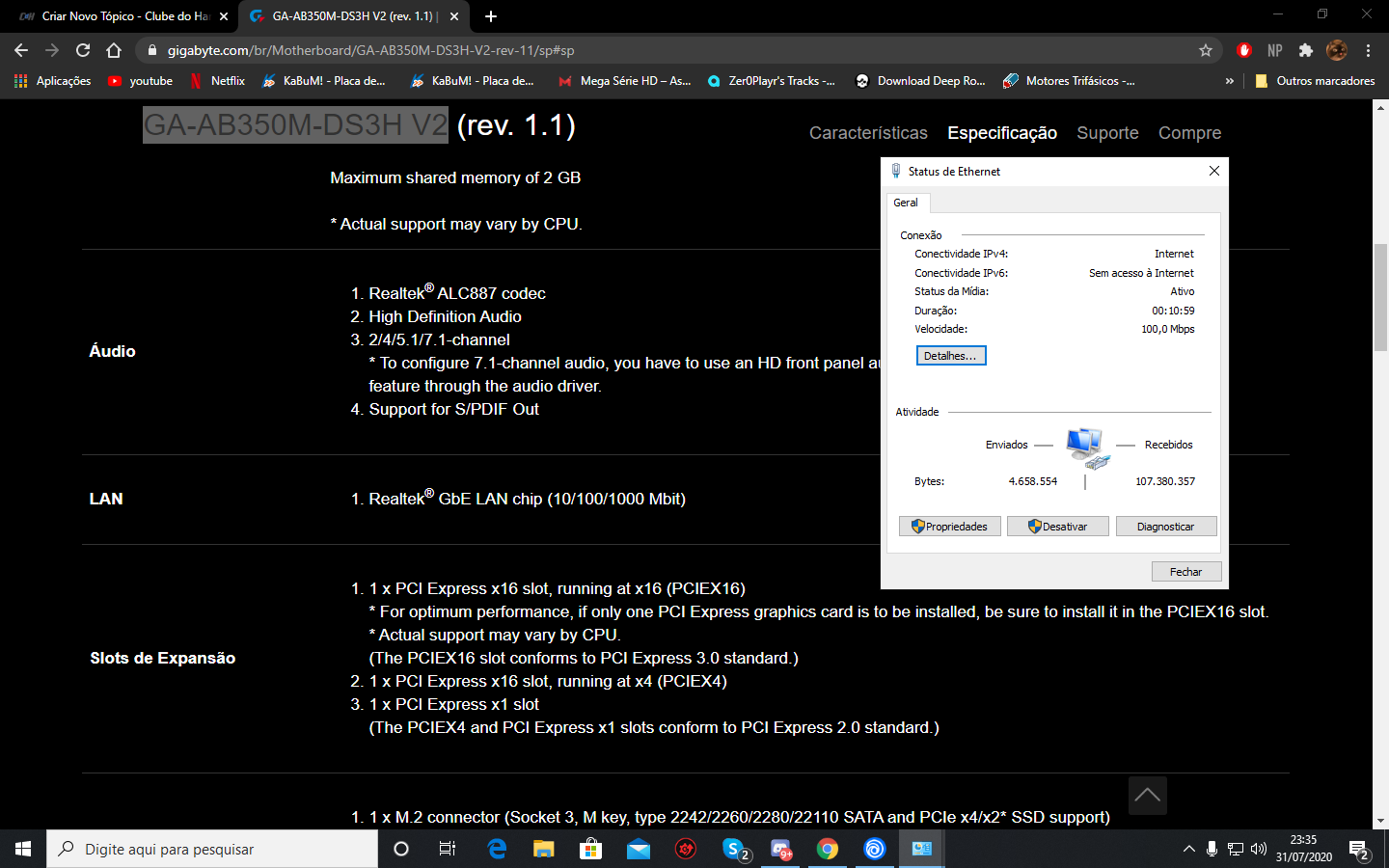1389x868 pixels.
Task: Open the Características page tab
Action: coord(868,133)
